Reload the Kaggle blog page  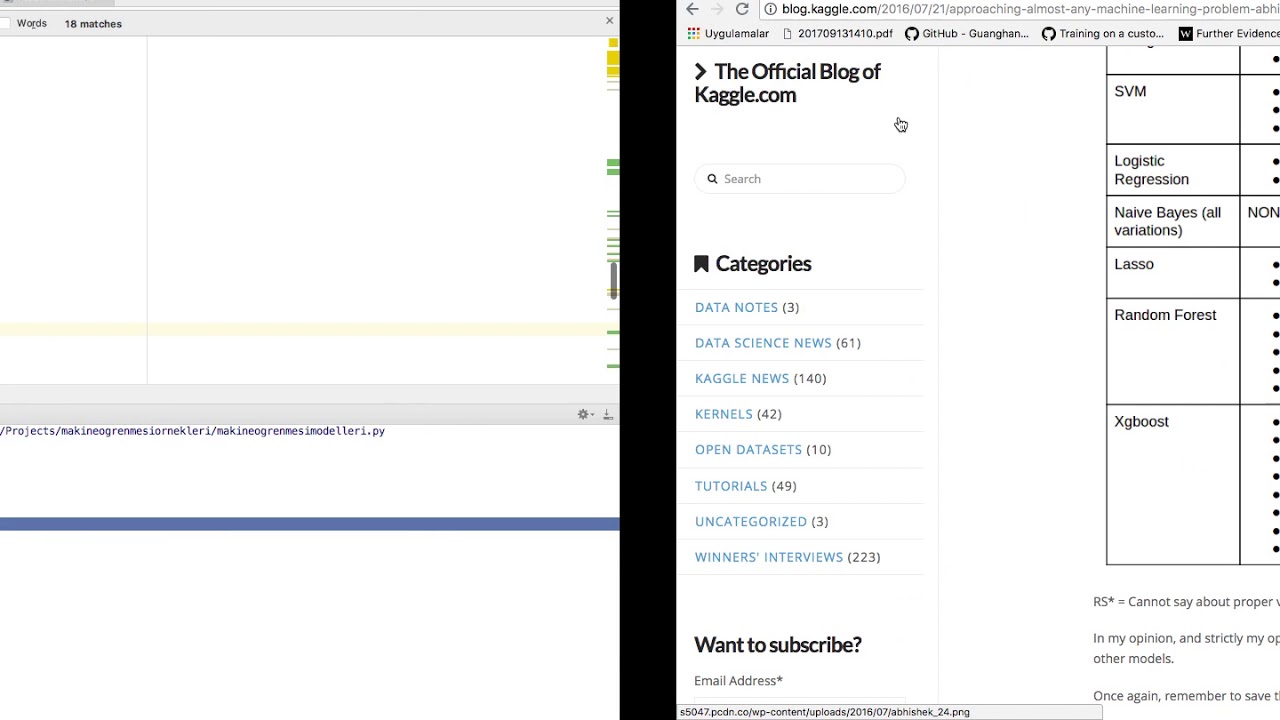point(742,9)
